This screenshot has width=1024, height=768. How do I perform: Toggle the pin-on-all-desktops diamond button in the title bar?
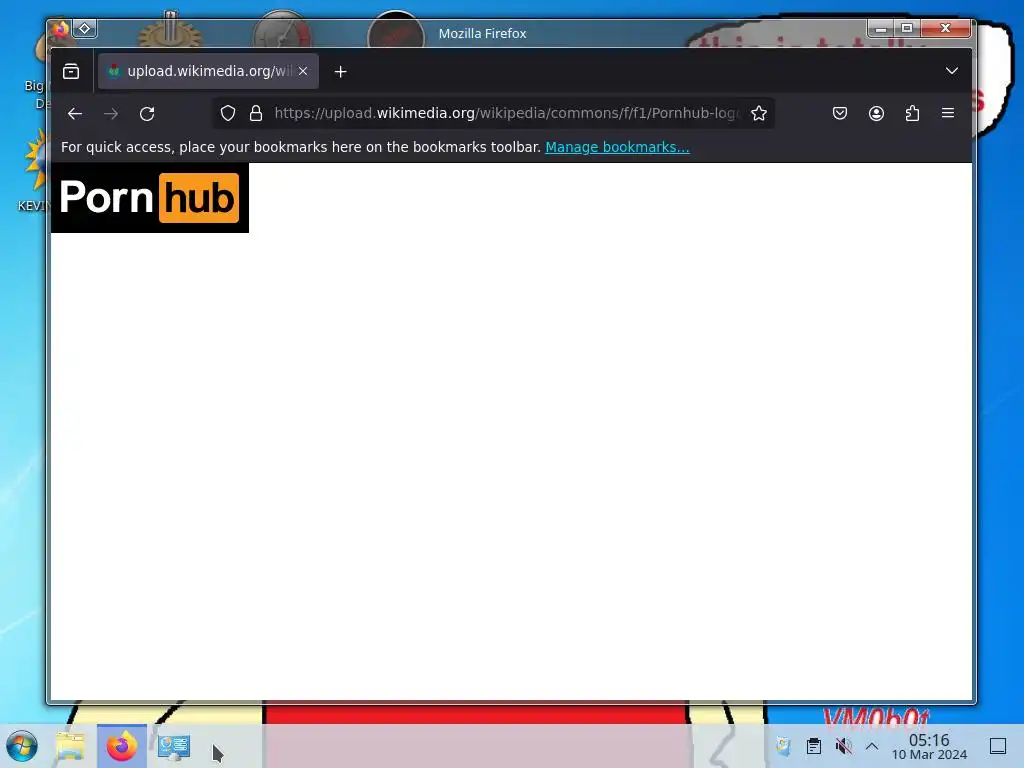pos(85,29)
